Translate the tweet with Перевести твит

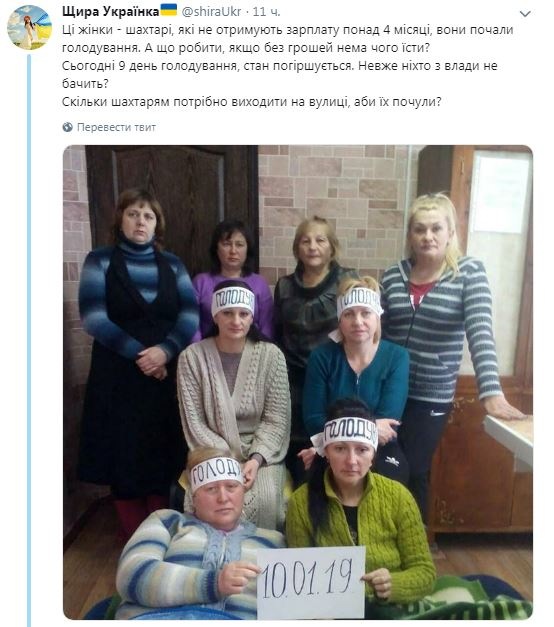tap(116, 127)
